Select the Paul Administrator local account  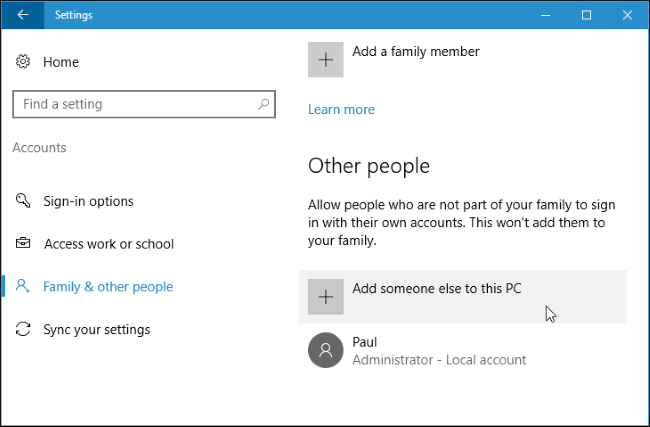(x=439, y=351)
